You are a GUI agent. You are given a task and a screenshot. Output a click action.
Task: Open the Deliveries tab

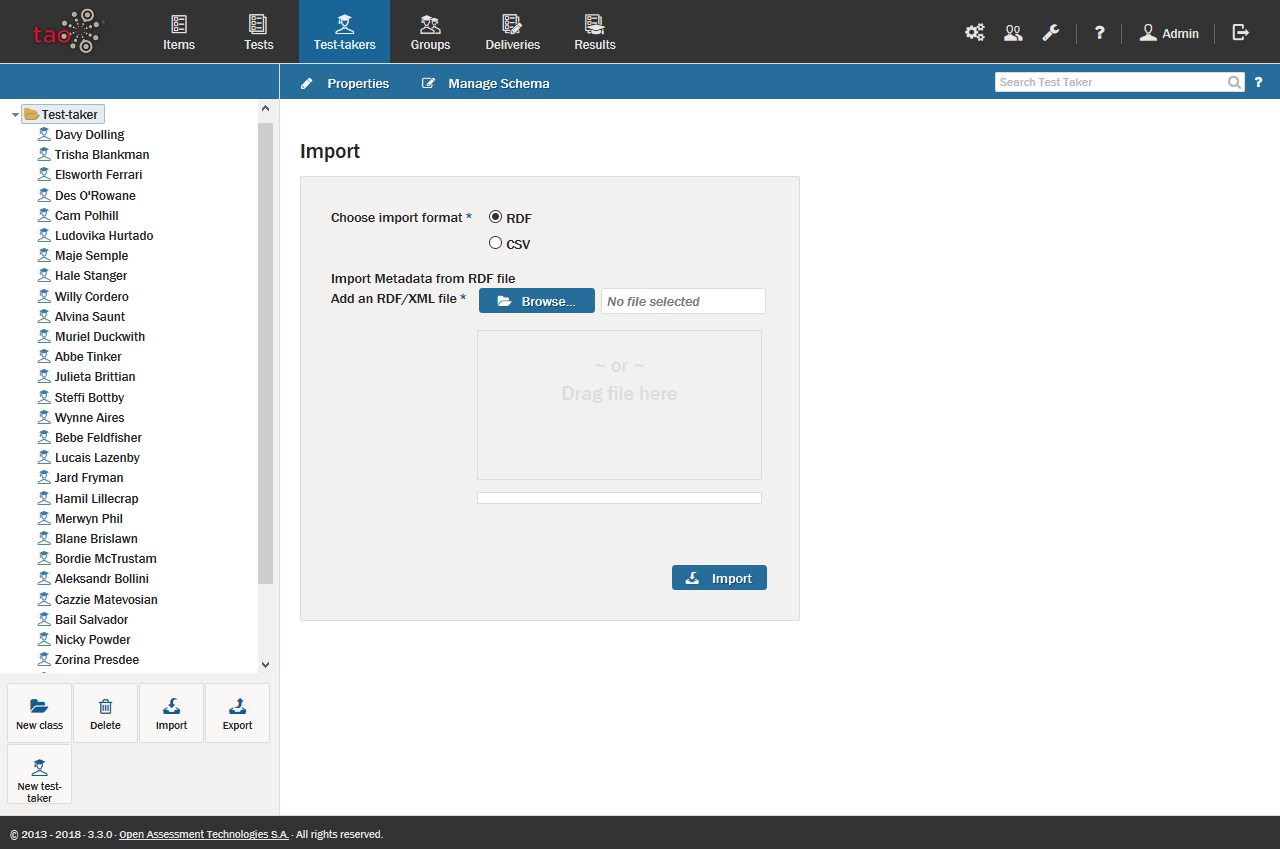click(512, 32)
